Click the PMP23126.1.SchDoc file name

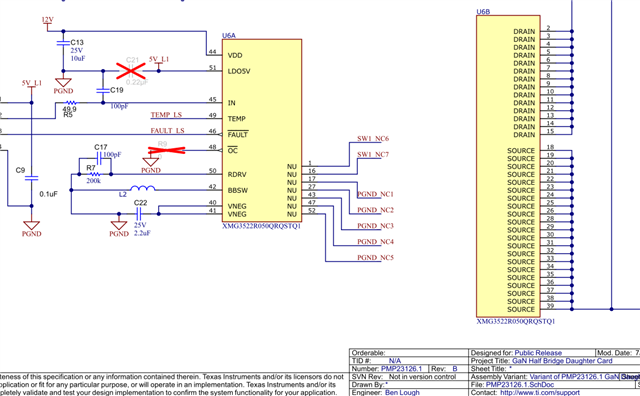520,385
